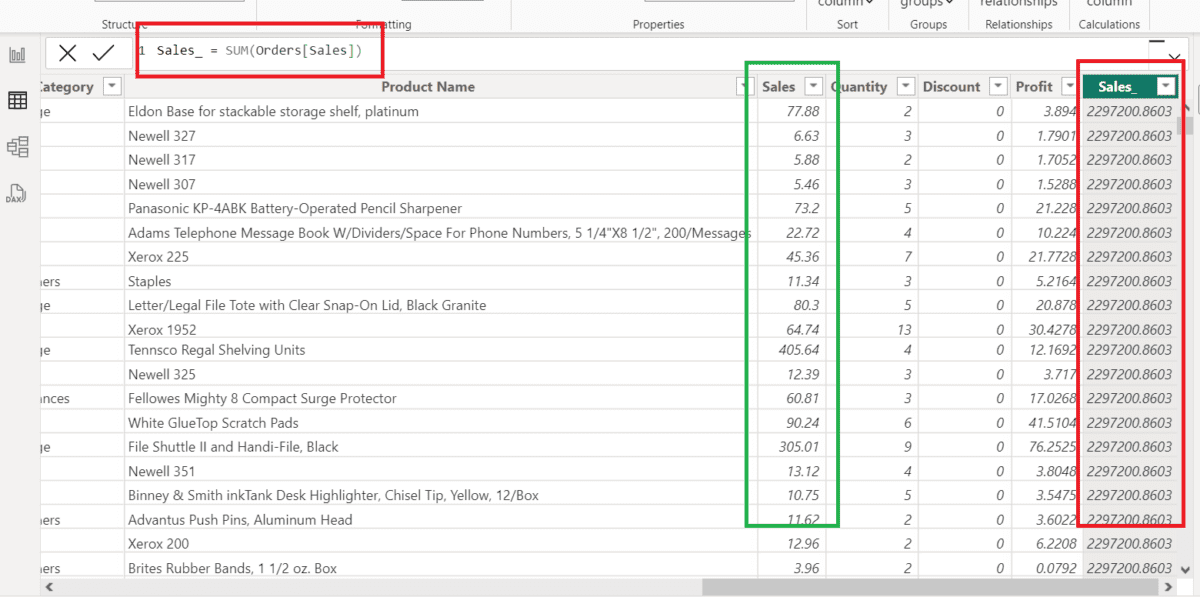This screenshot has height=597, width=1200.
Task: Collapse the formula bar with the chevron
Action: pyautogui.click(x=1174, y=57)
